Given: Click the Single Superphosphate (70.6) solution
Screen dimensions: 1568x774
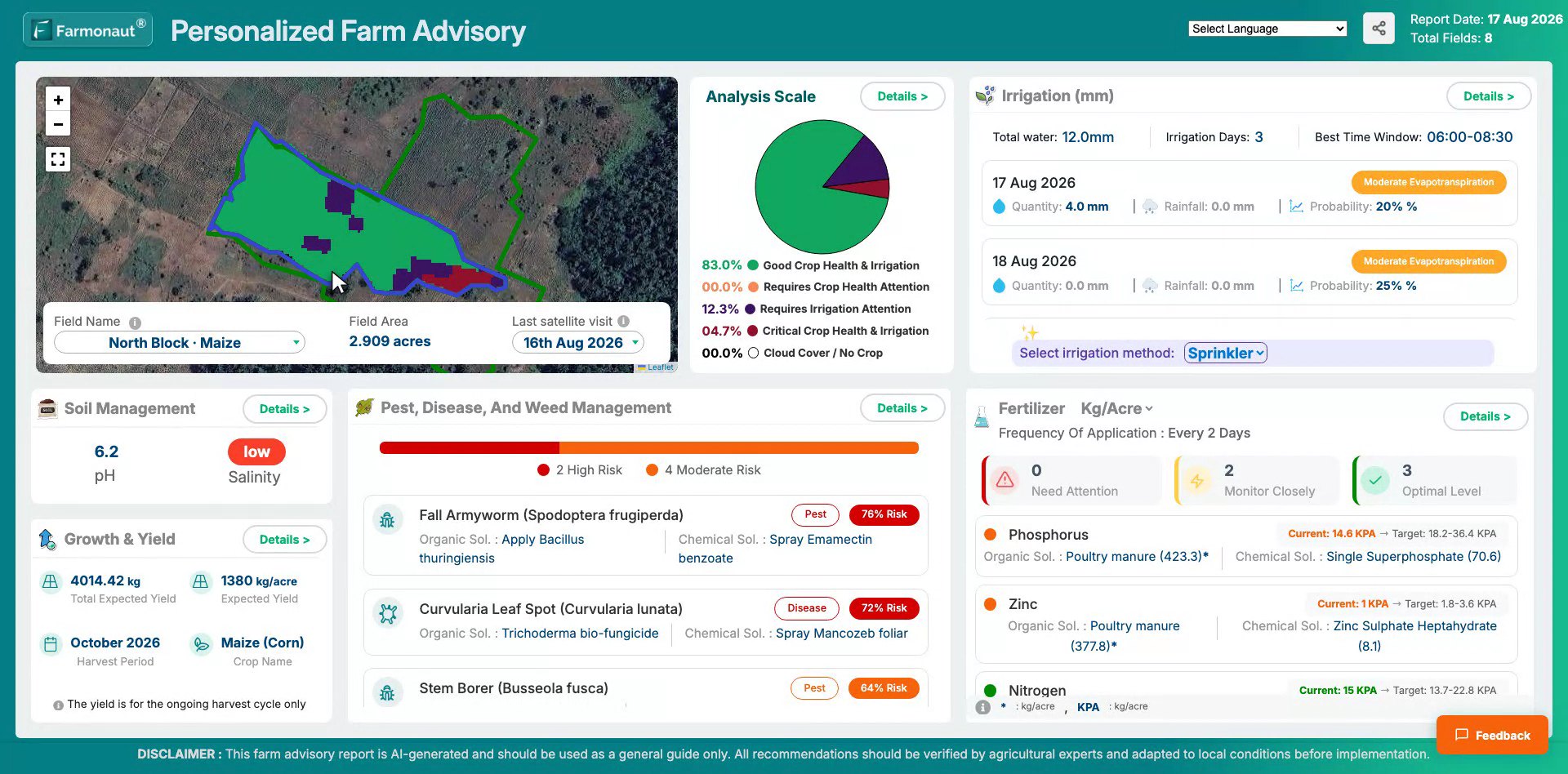Looking at the screenshot, I should pos(1414,557).
